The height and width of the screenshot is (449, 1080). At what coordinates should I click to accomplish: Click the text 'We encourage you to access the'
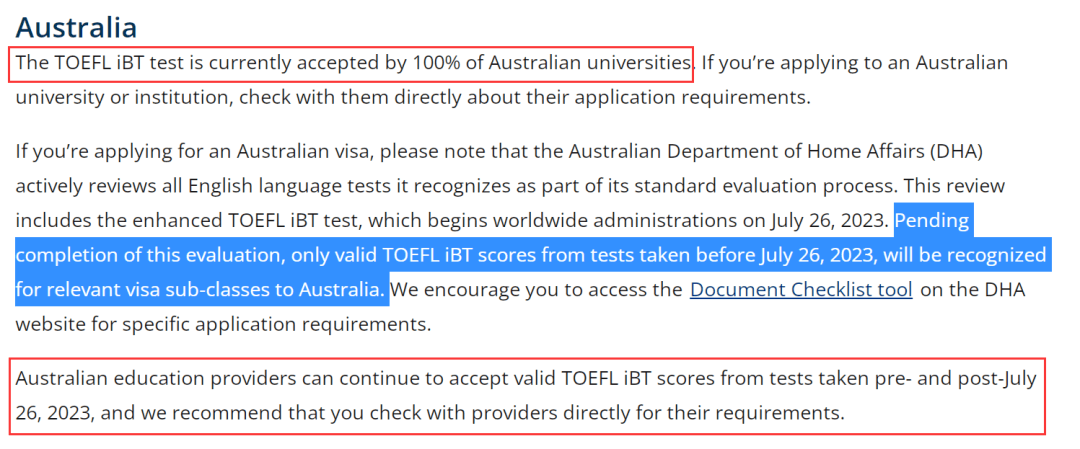540,290
